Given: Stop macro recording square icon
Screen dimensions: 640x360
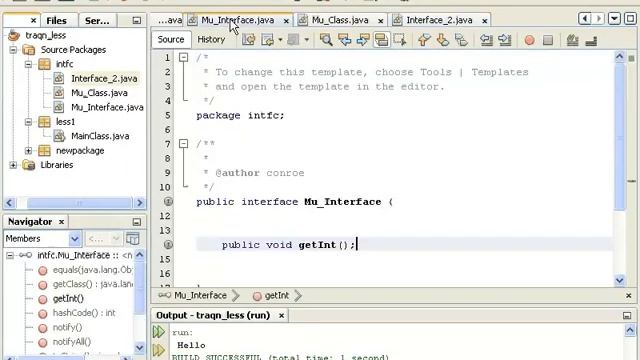Looking at the screenshot, I should (548, 40).
